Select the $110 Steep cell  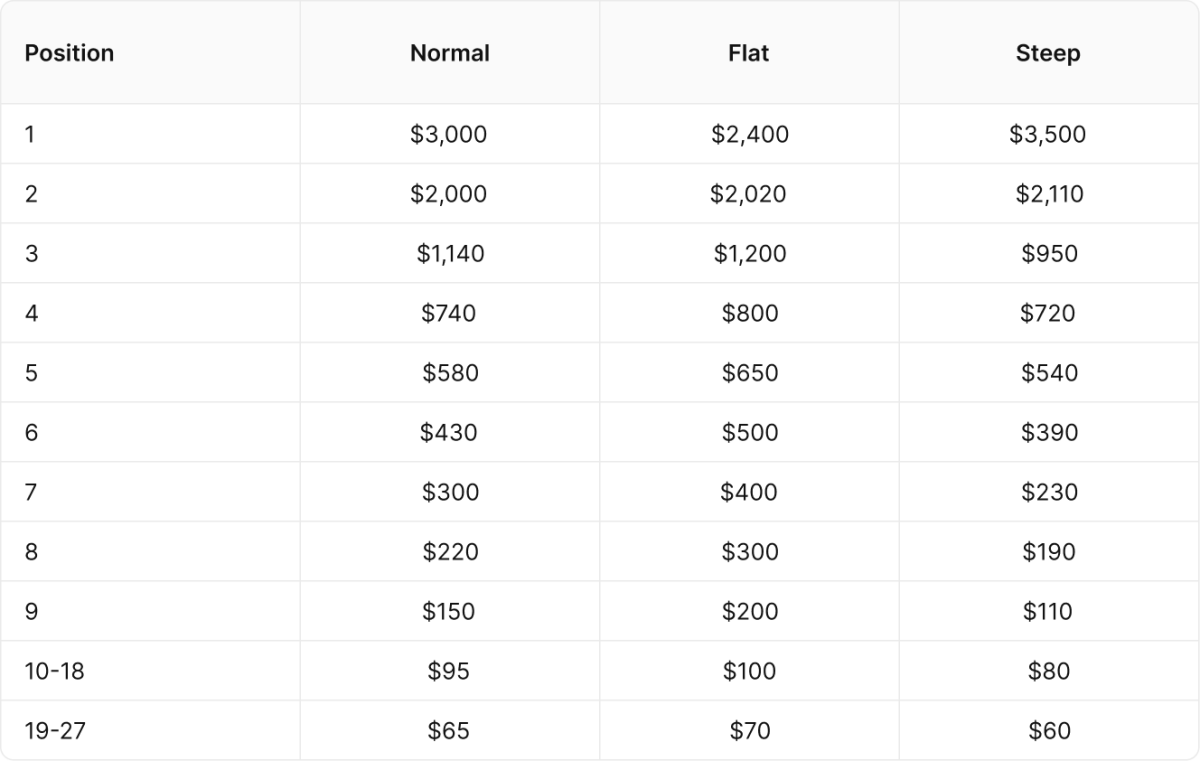coord(1047,612)
